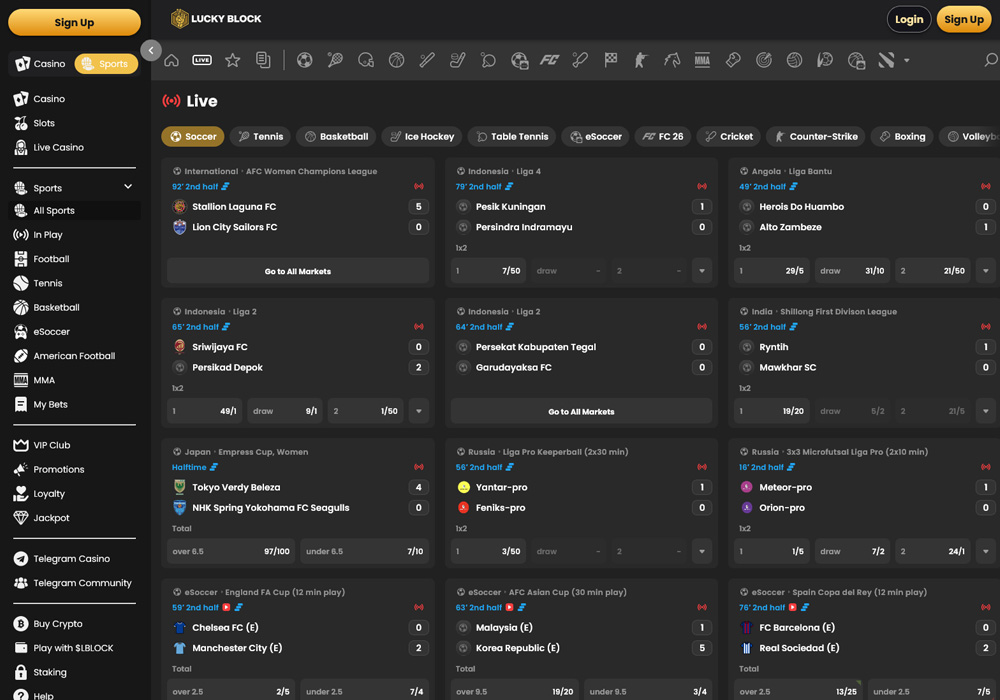Viewport: 1000px width, 700px height.
Task: Click the FC icon in sports toolbar
Action: point(549,60)
